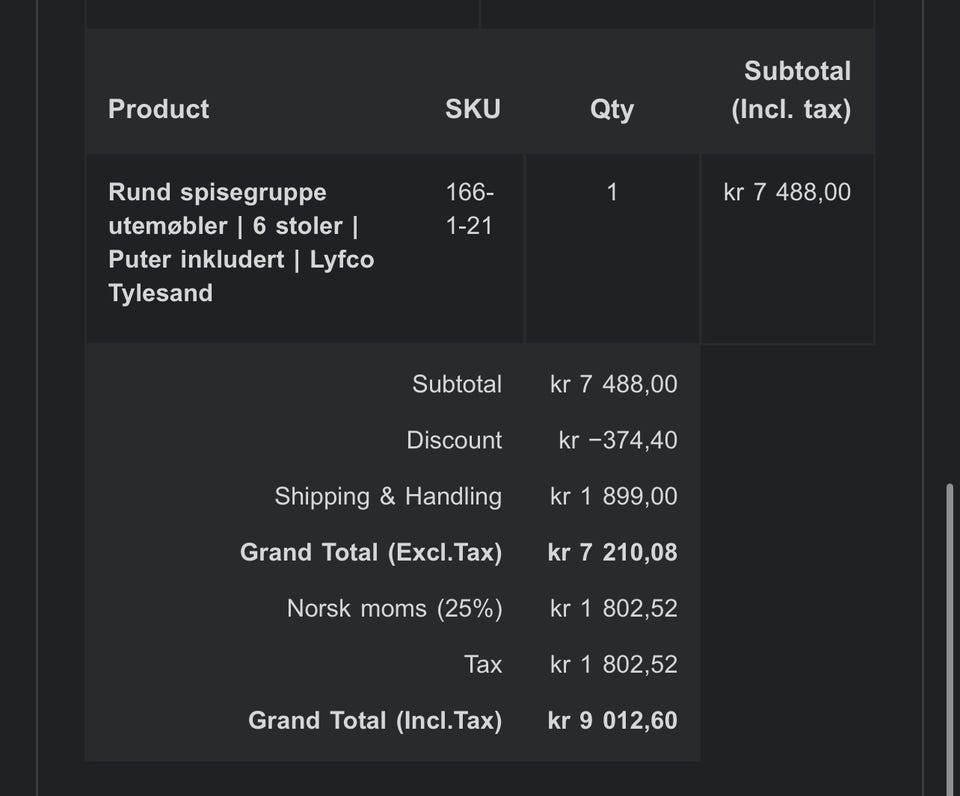
Task: Select the final amount kr 9 012,60
Action: 612,720
